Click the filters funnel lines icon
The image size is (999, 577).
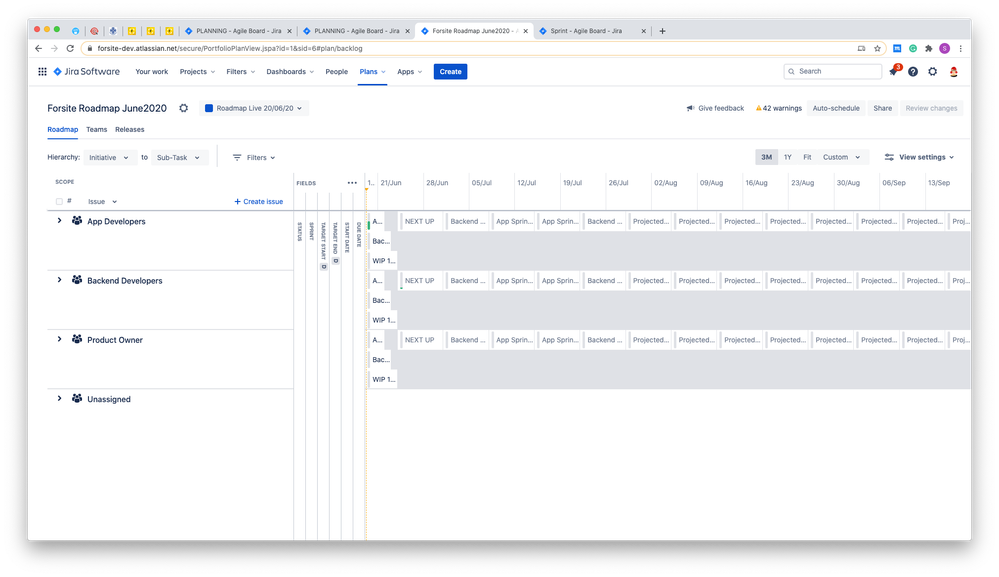point(237,157)
